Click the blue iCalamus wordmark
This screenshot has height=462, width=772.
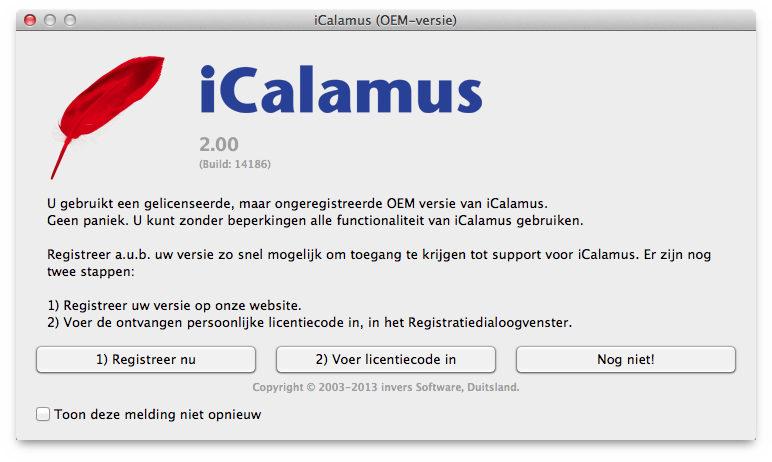(x=341, y=89)
